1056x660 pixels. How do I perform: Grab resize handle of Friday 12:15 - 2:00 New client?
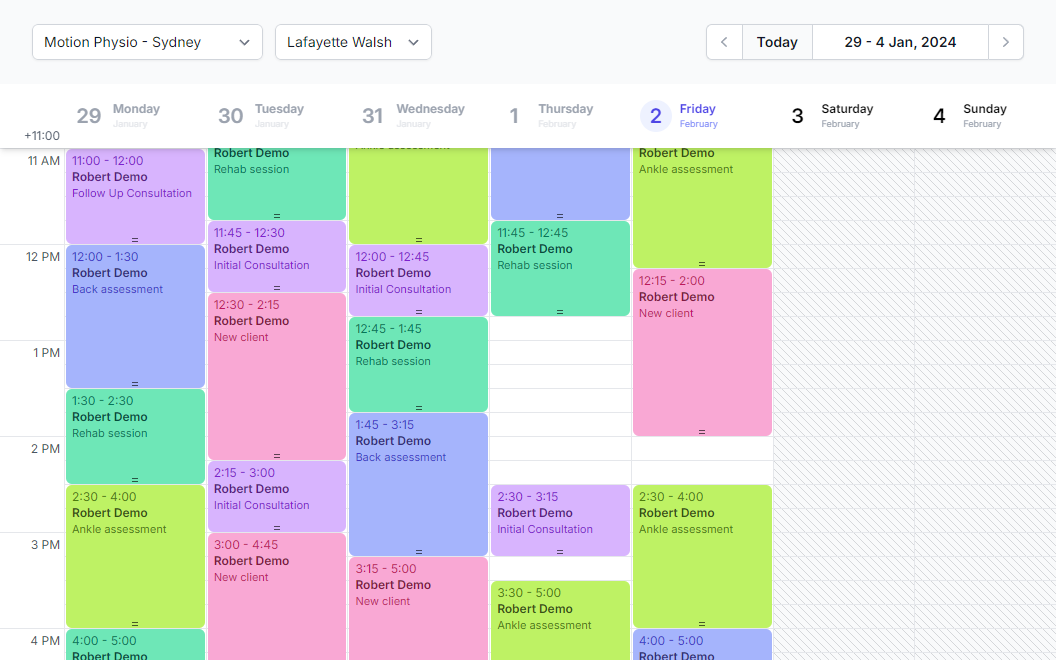coord(702,432)
